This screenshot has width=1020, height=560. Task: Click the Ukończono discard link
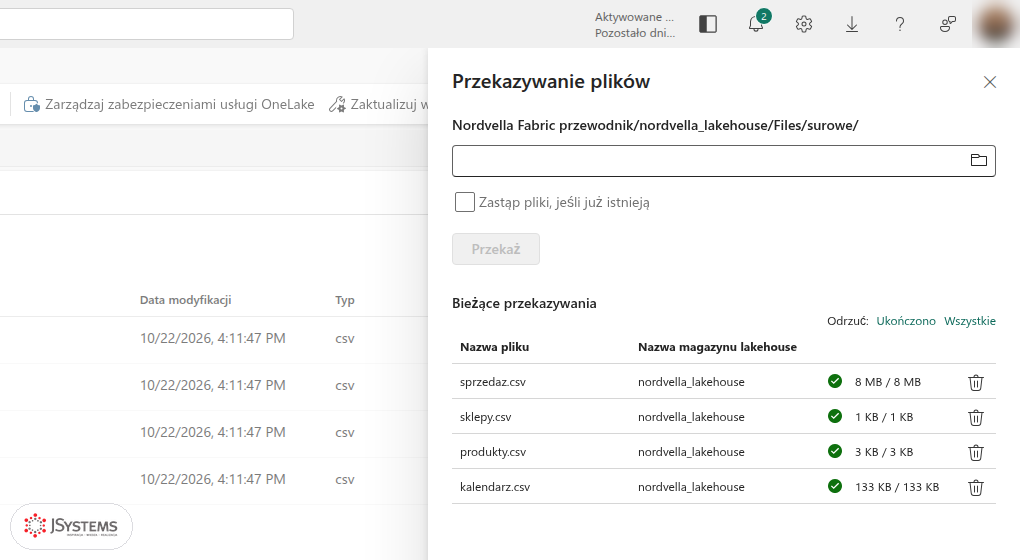pyautogui.click(x=906, y=321)
